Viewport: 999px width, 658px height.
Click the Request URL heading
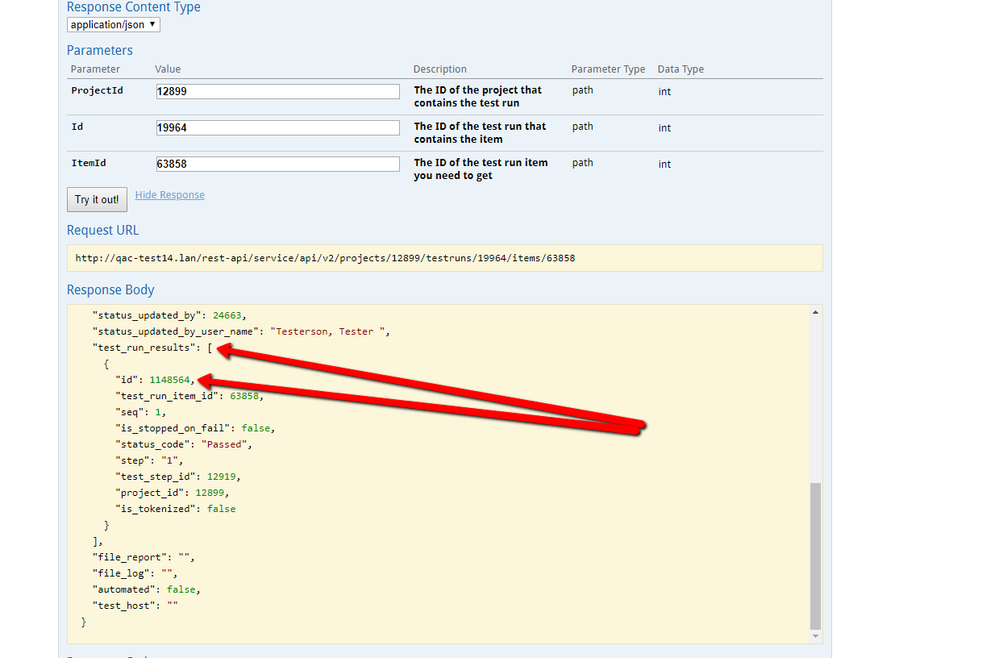coord(102,230)
